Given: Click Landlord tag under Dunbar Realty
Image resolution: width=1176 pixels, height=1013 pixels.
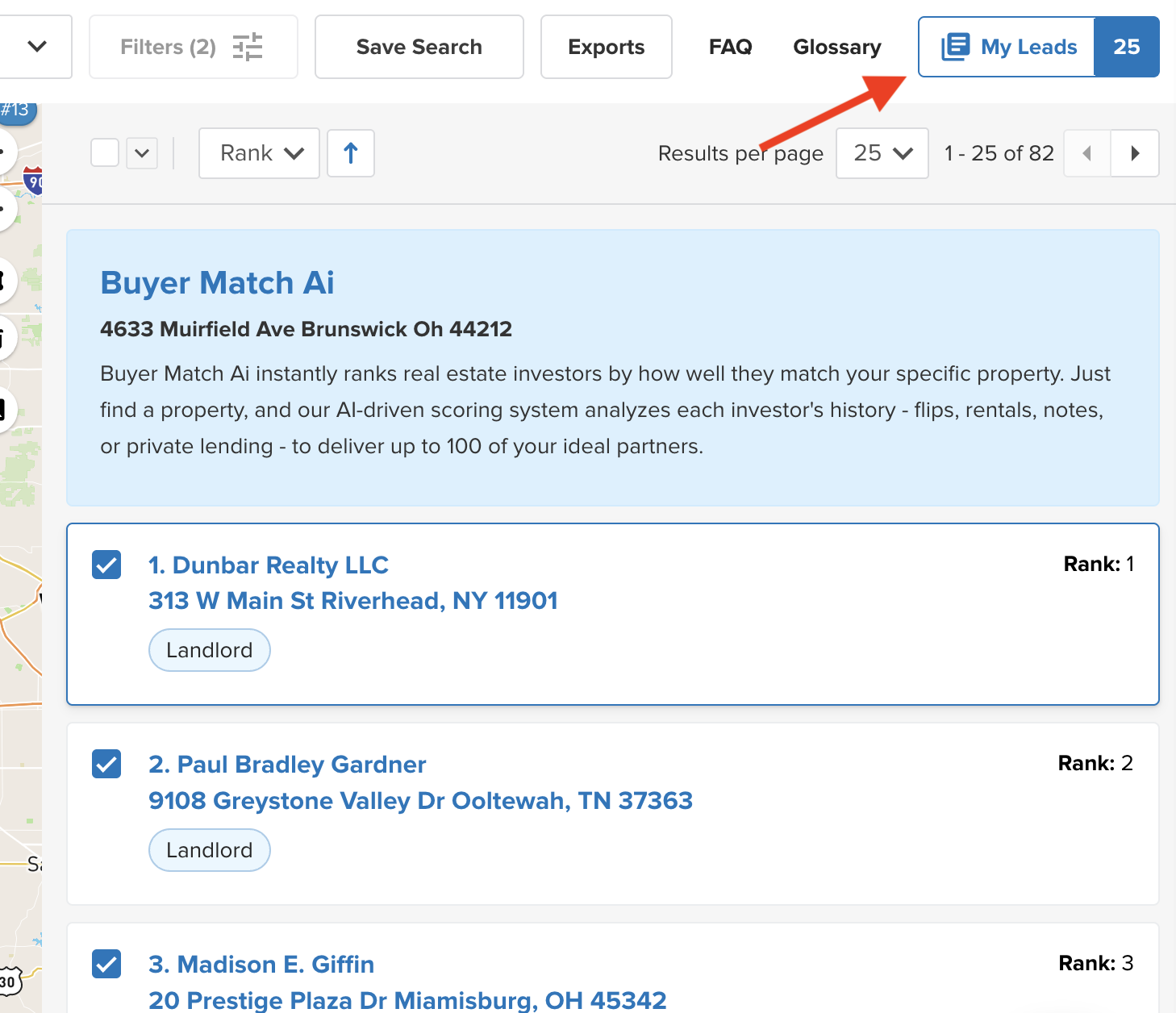Looking at the screenshot, I should point(210,650).
